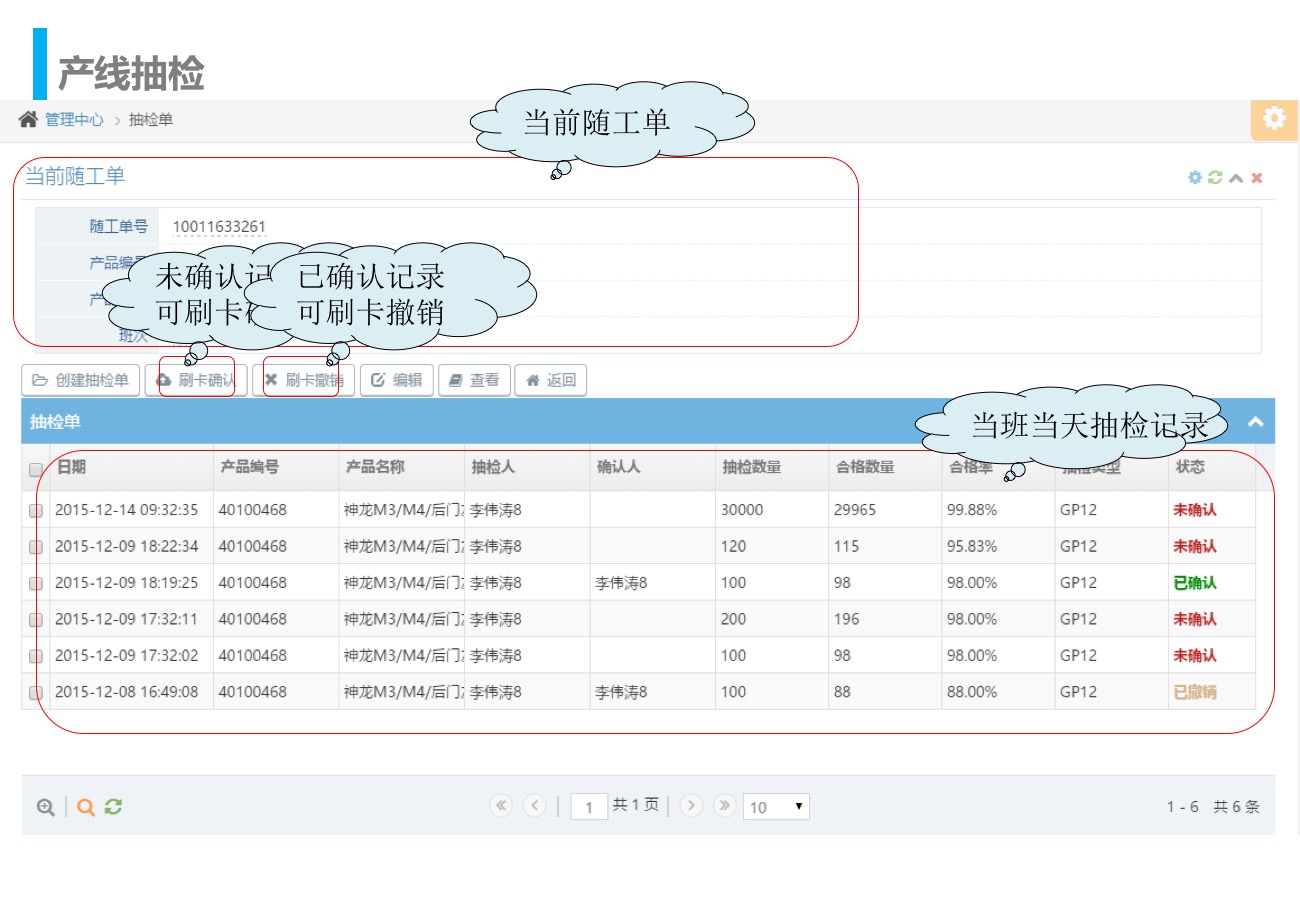1300x900 pixels.
Task: Open the rows-per-page dropdown showing 10
Action: coord(776,807)
